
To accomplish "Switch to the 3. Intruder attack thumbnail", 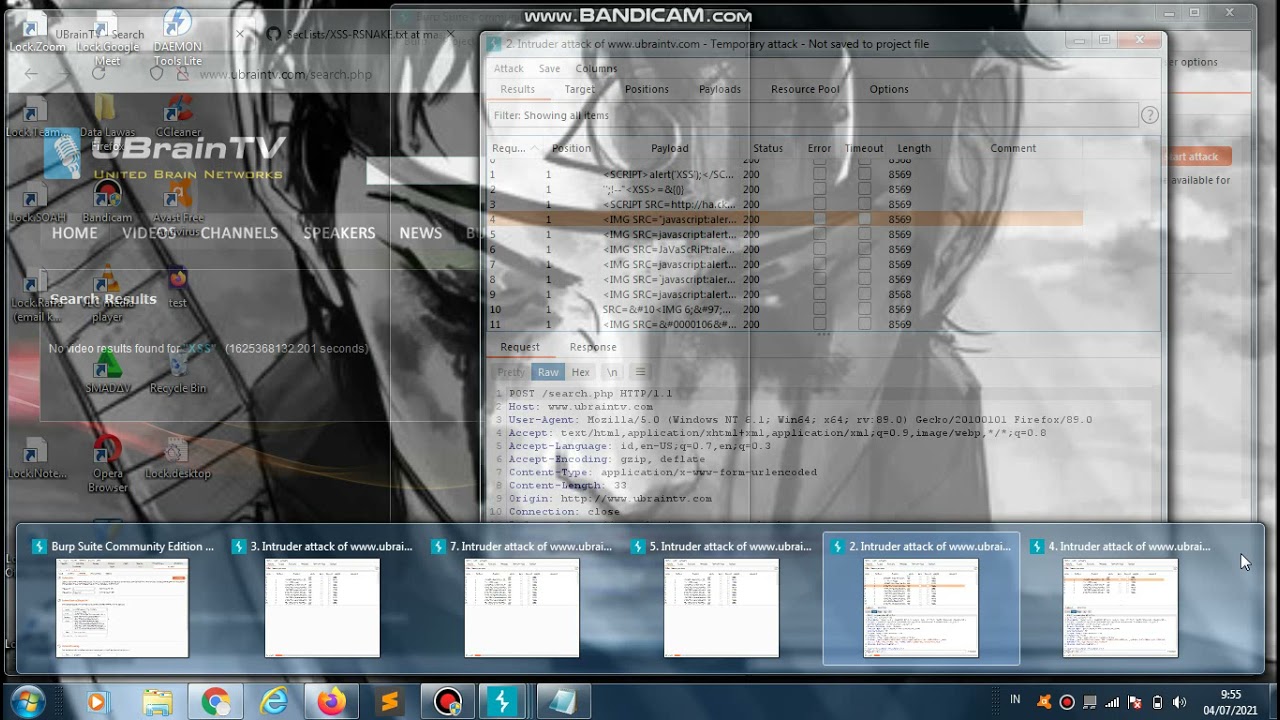I will pos(322,598).
